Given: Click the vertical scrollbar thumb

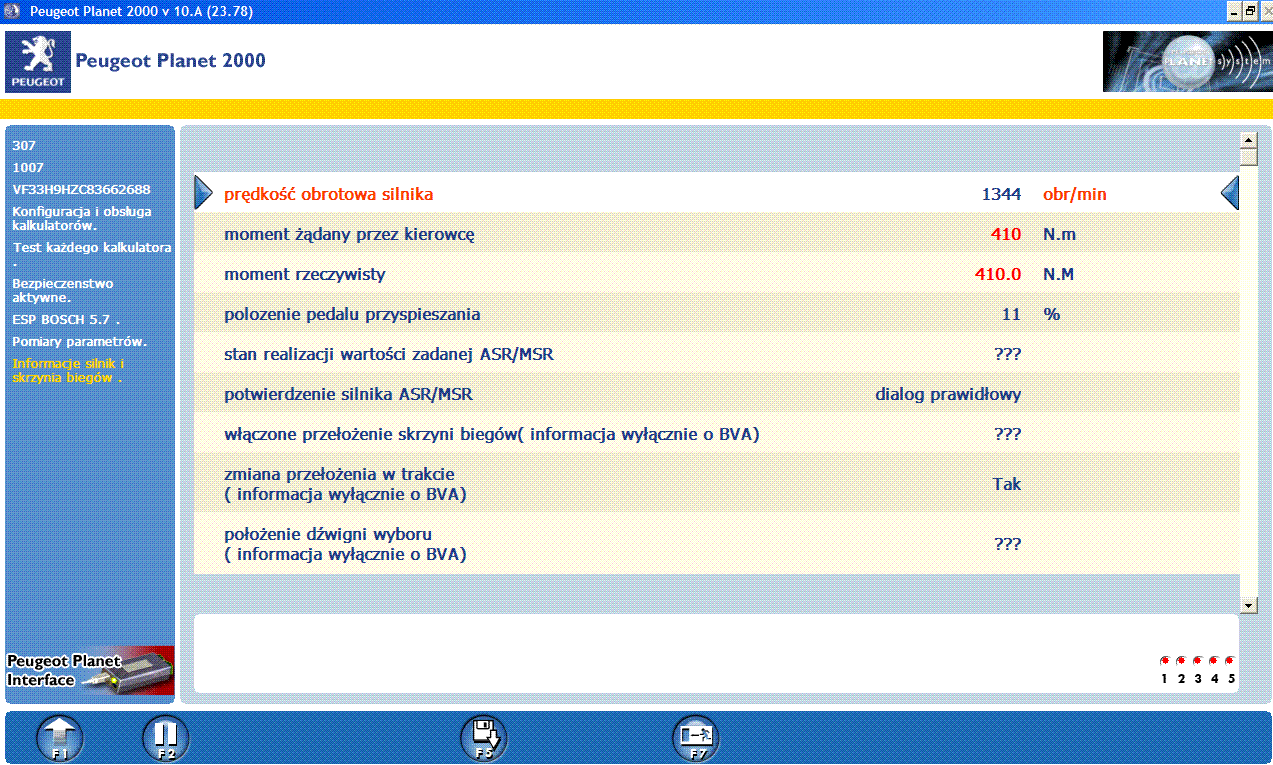Looking at the screenshot, I should (x=1248, y=157).
